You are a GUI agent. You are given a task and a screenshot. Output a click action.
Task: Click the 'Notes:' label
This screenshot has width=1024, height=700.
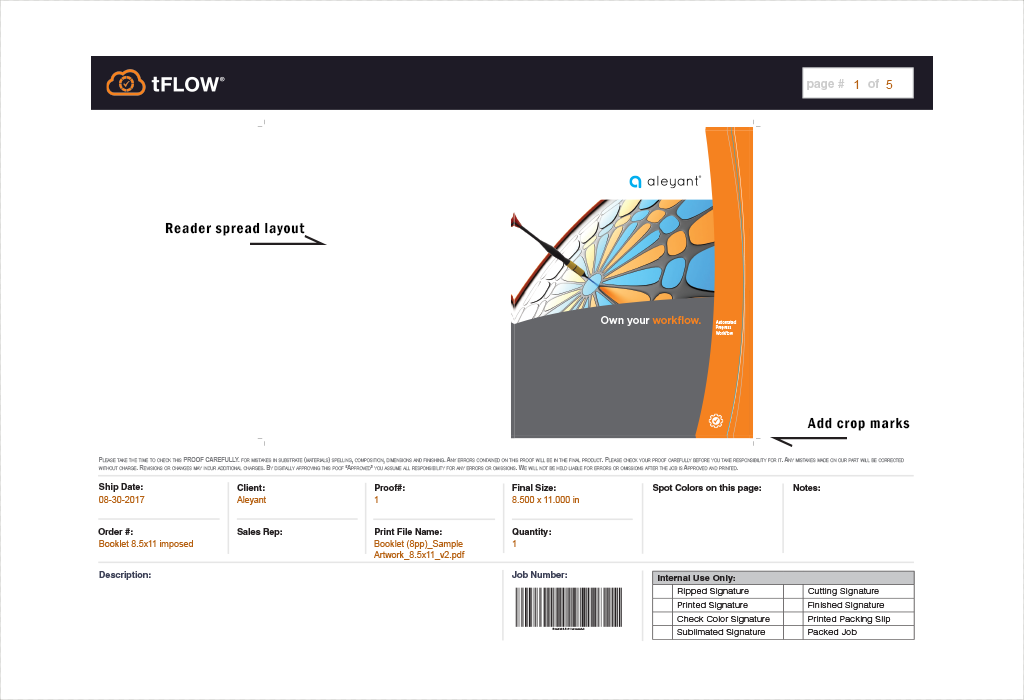pyautogui.click(x=807, y=488)
